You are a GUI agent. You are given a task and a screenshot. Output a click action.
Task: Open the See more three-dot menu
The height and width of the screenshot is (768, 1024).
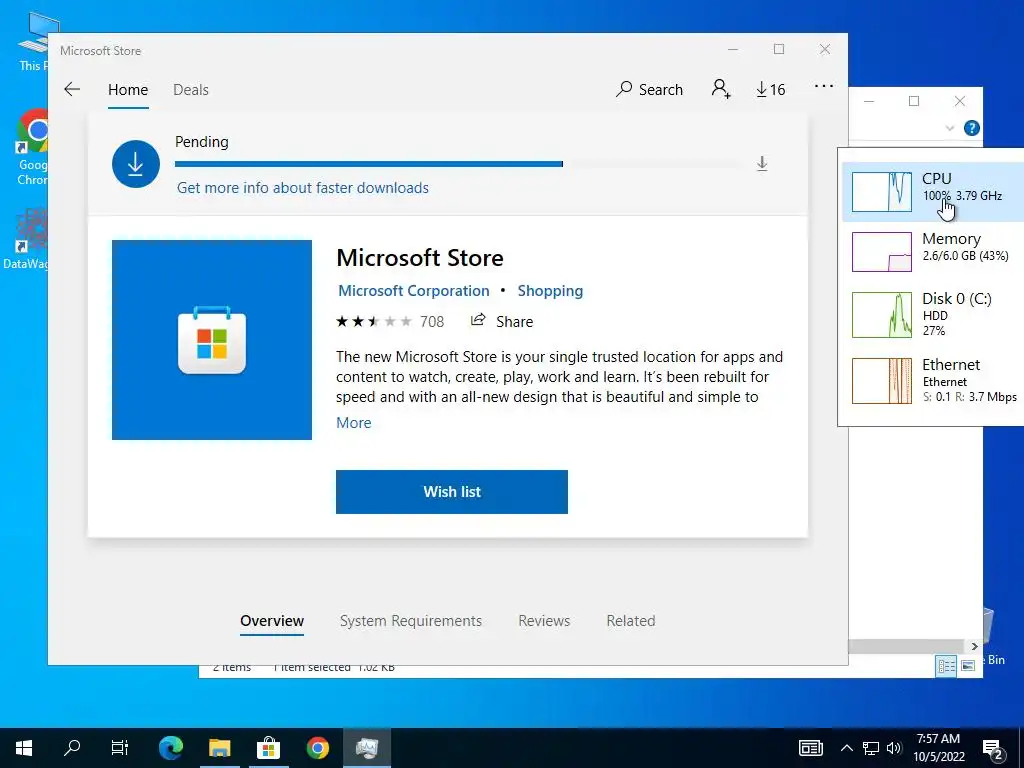(x=824, y=86)
